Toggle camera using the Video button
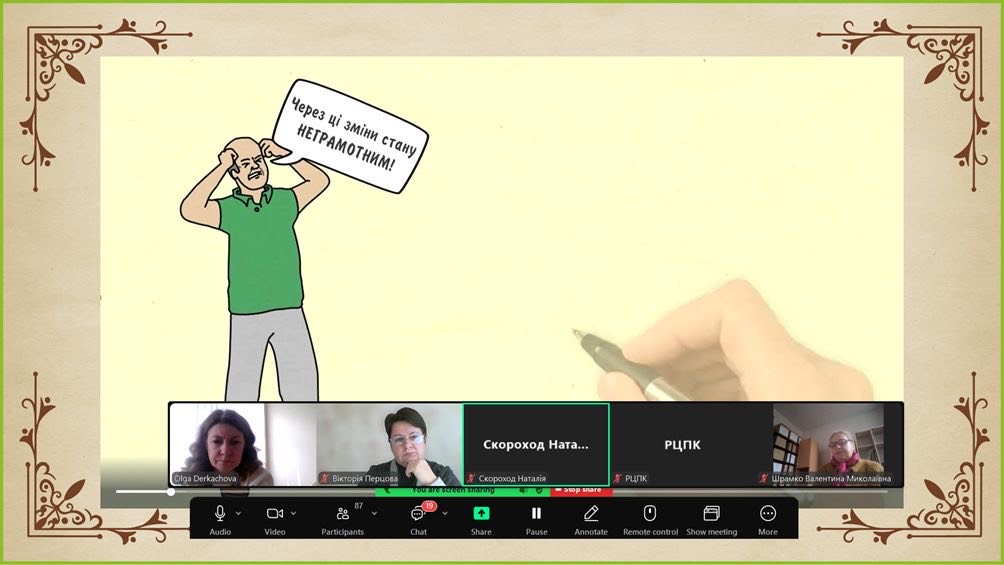Image resolution: width=1004 pixels, height=565 pixels. pyautogui.click(x=274, y=514)
